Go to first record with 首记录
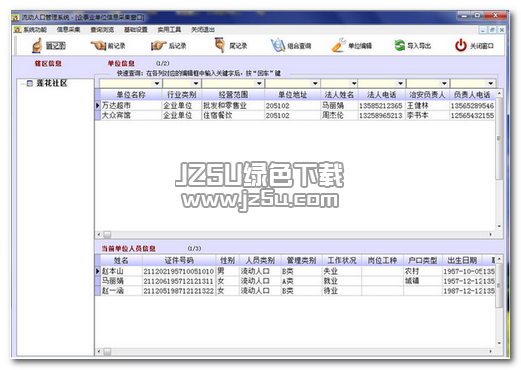Screen dimensions: 521x370 tap(48, 46)
